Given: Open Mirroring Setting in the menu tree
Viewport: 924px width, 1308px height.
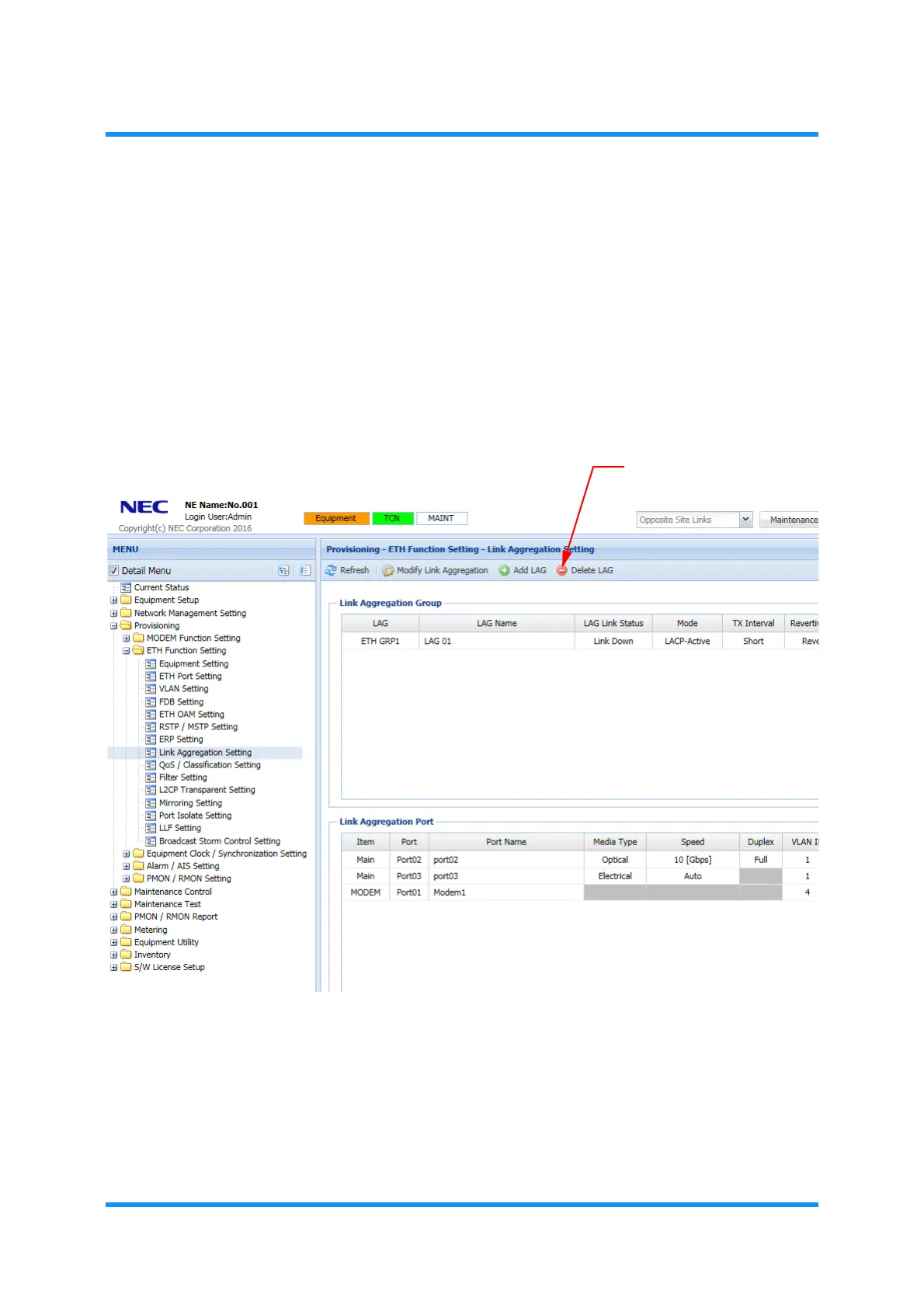Looking at the screenshot, I should (190, 803).
